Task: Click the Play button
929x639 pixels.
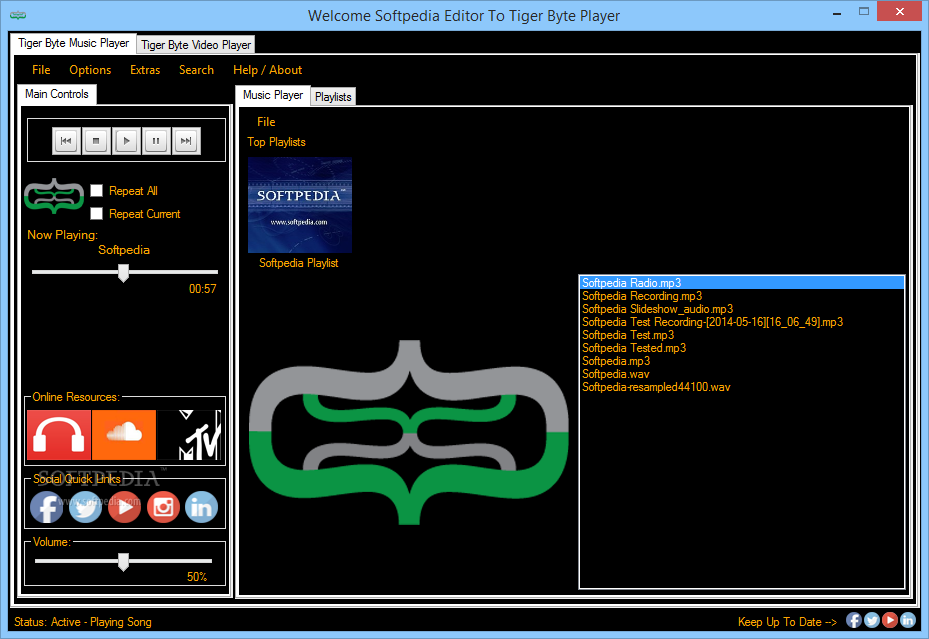Action: coord(126,141)
